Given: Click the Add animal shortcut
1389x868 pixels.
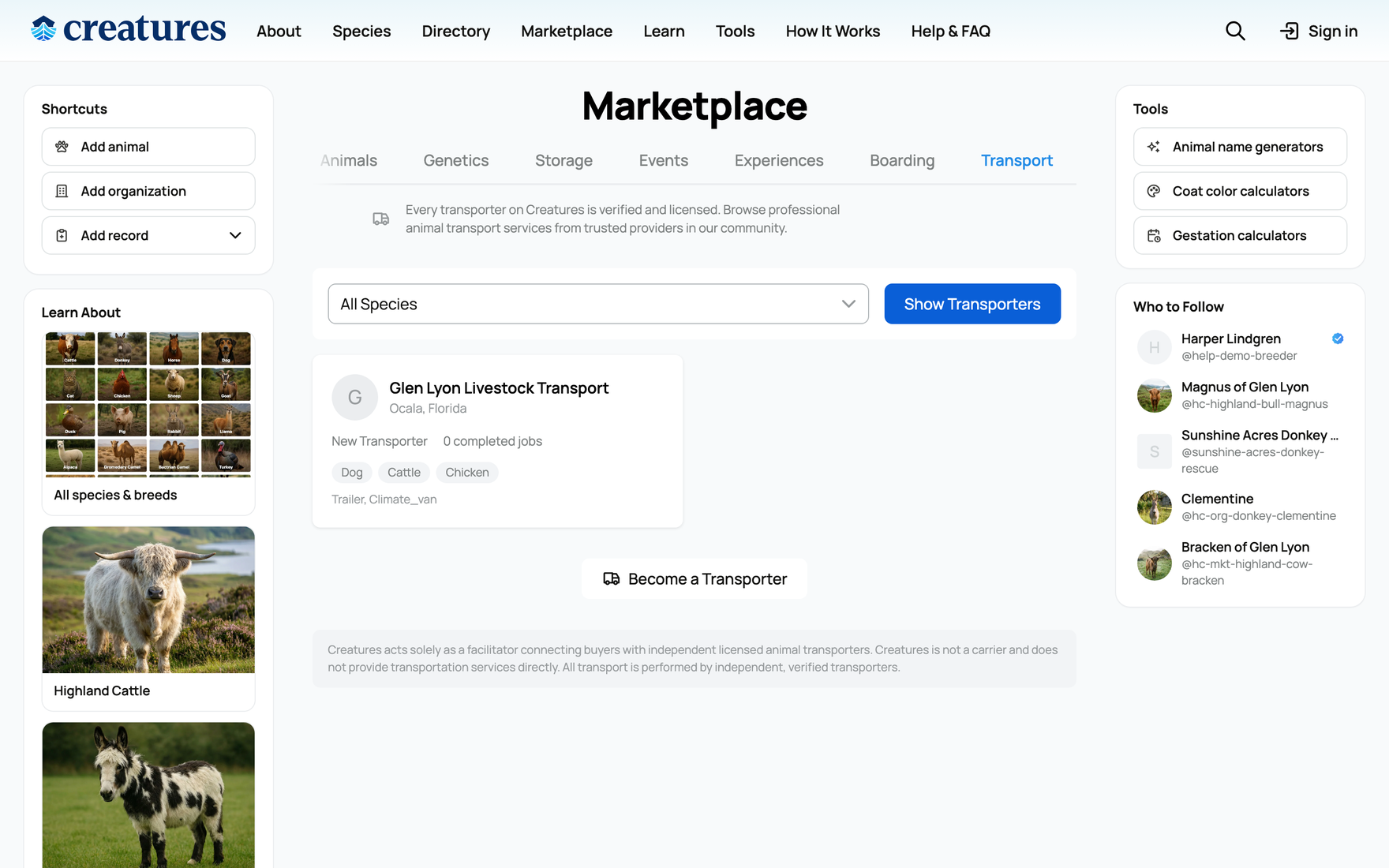Looking at the screenshot, I should pos(148,147).
